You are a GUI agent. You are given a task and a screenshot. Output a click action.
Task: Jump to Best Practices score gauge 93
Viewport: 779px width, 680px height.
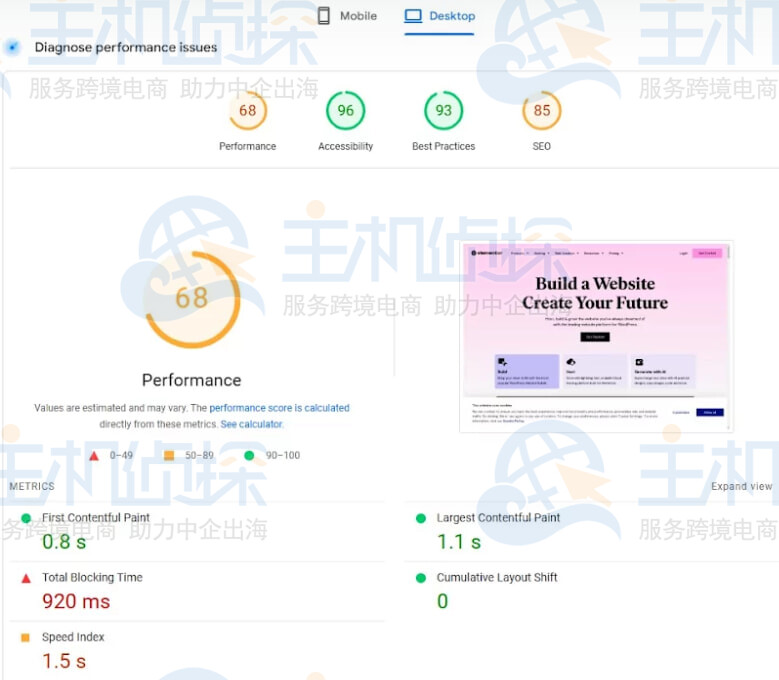[x=443, y=110]
